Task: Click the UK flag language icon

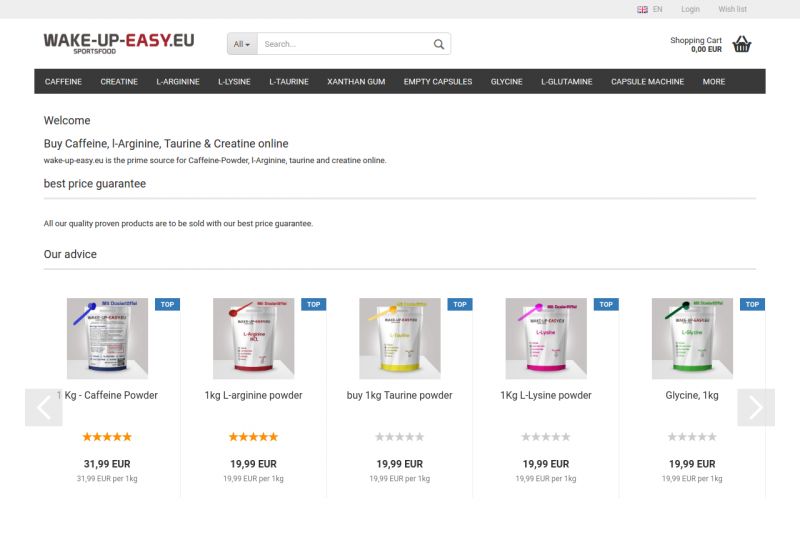Action: (642, 9)
